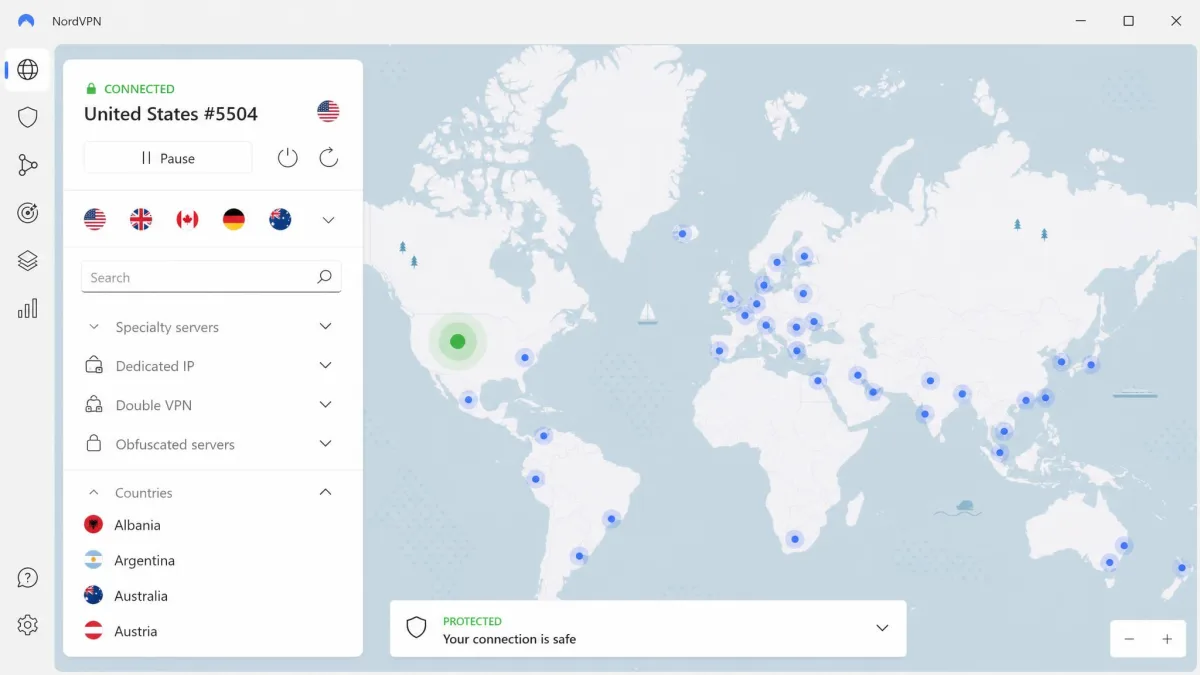Click the Iceland server dot on map
The width and height of the screenshot is (1200, 675).
[683, 234]
